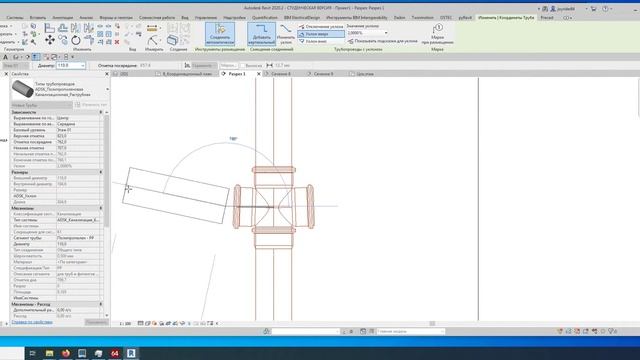Open the Systems (Системы) ribbon tab
The image size is (640, 360).
(15, 18)
